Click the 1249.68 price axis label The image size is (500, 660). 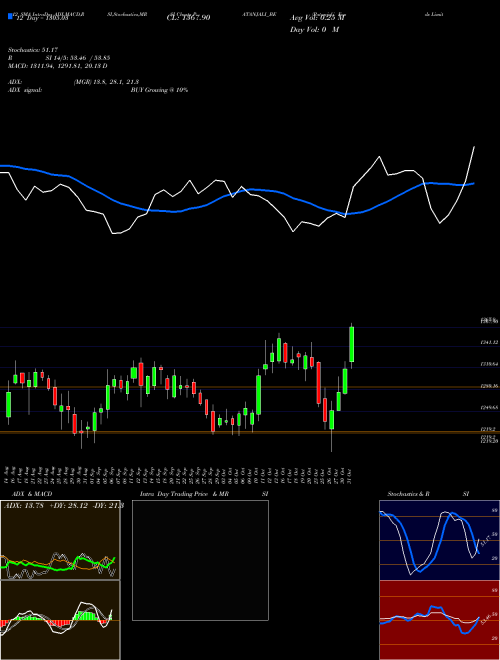pos(489,407)
